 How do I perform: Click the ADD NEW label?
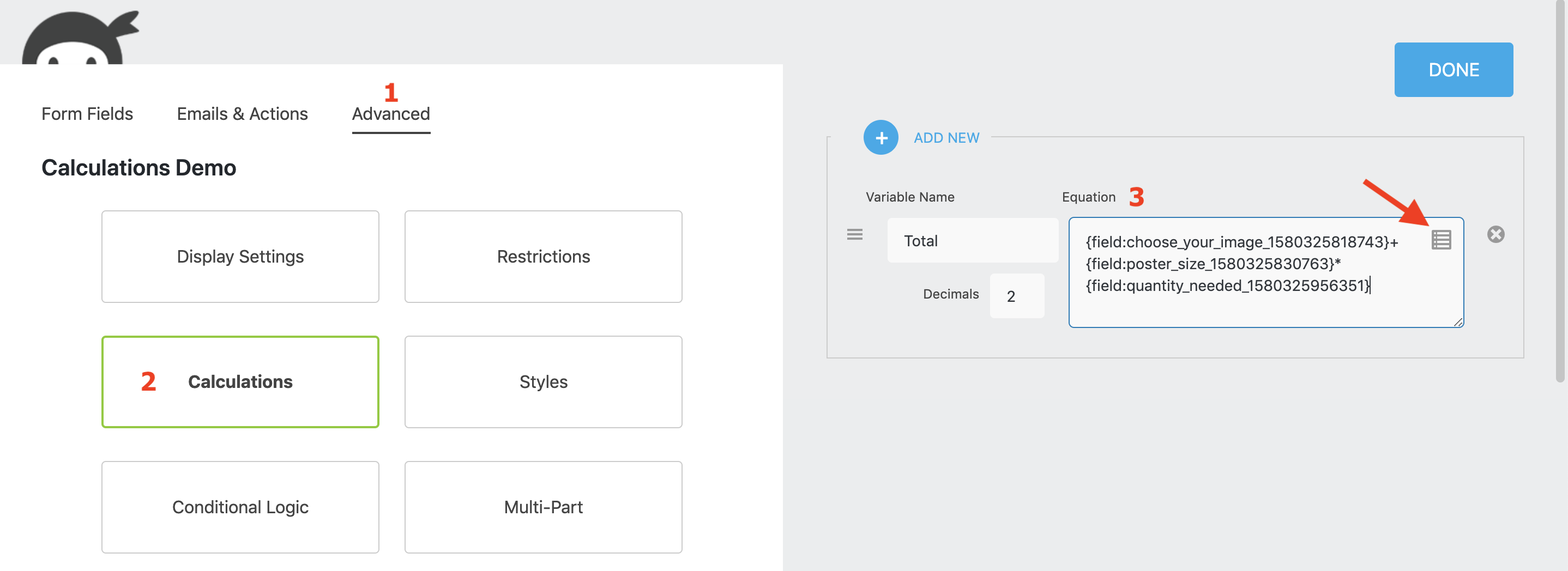click(x=946, y=137)
